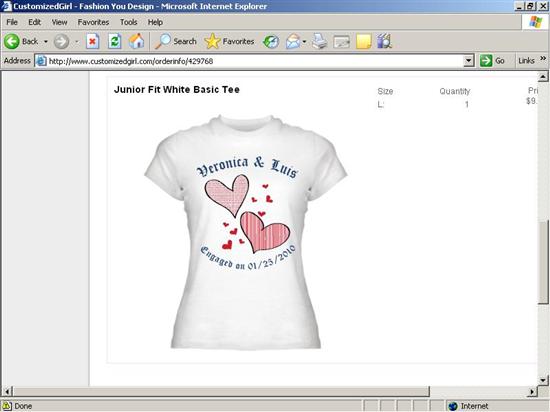
Task: Click the vertical scrollbar up arrow
Action: pos(543,76)
